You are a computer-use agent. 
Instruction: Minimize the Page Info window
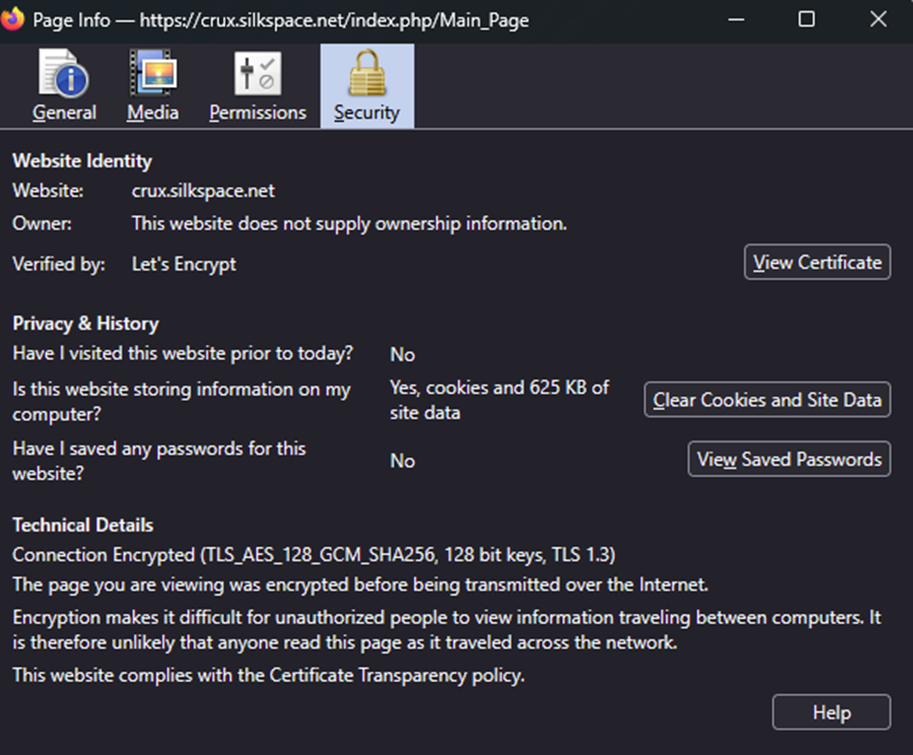(x=735, y=19)
